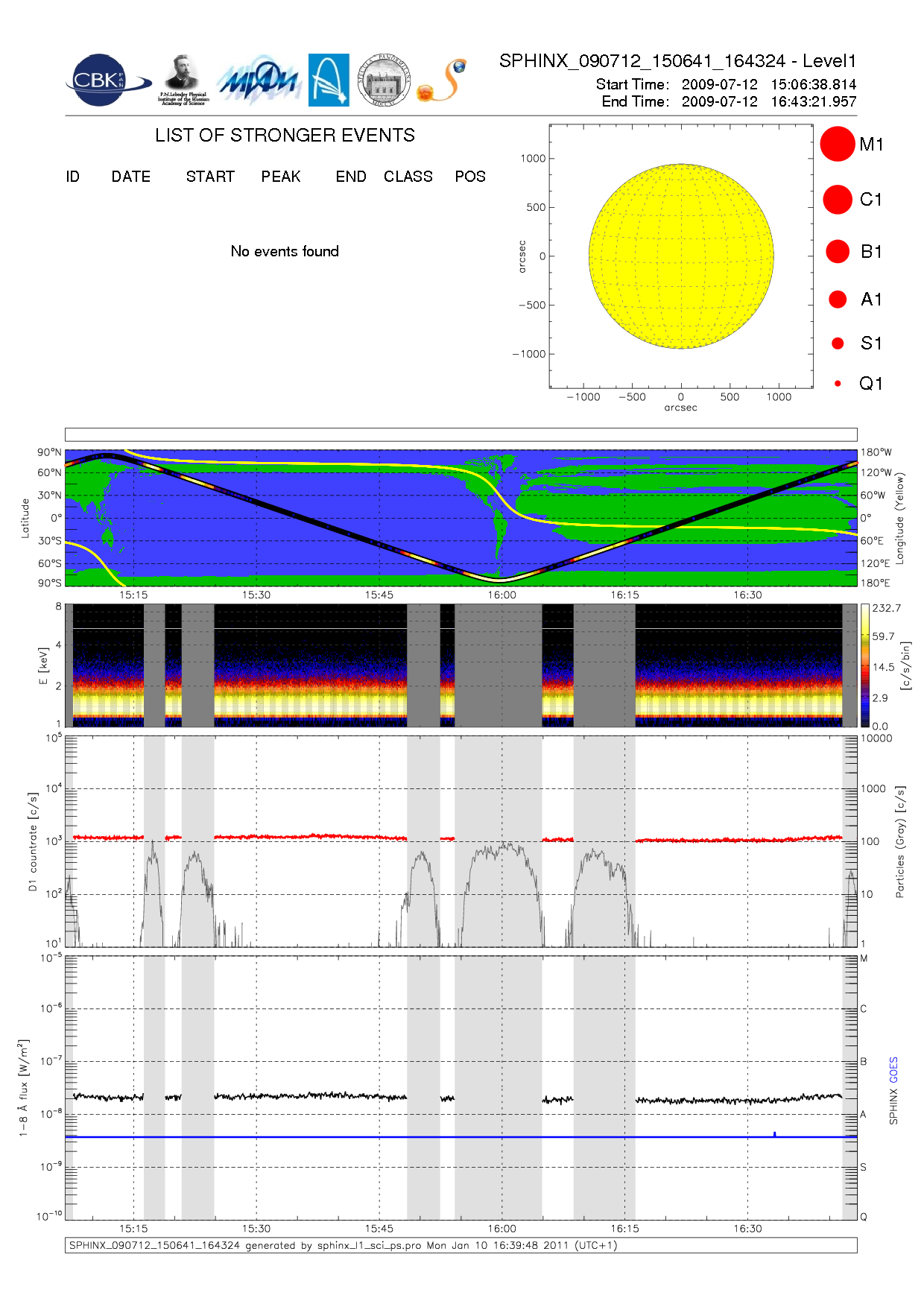The height and width of the screenshot is (1307, 924).
Task: Click the End Time value 16:43:21.957
Action: 814,101
